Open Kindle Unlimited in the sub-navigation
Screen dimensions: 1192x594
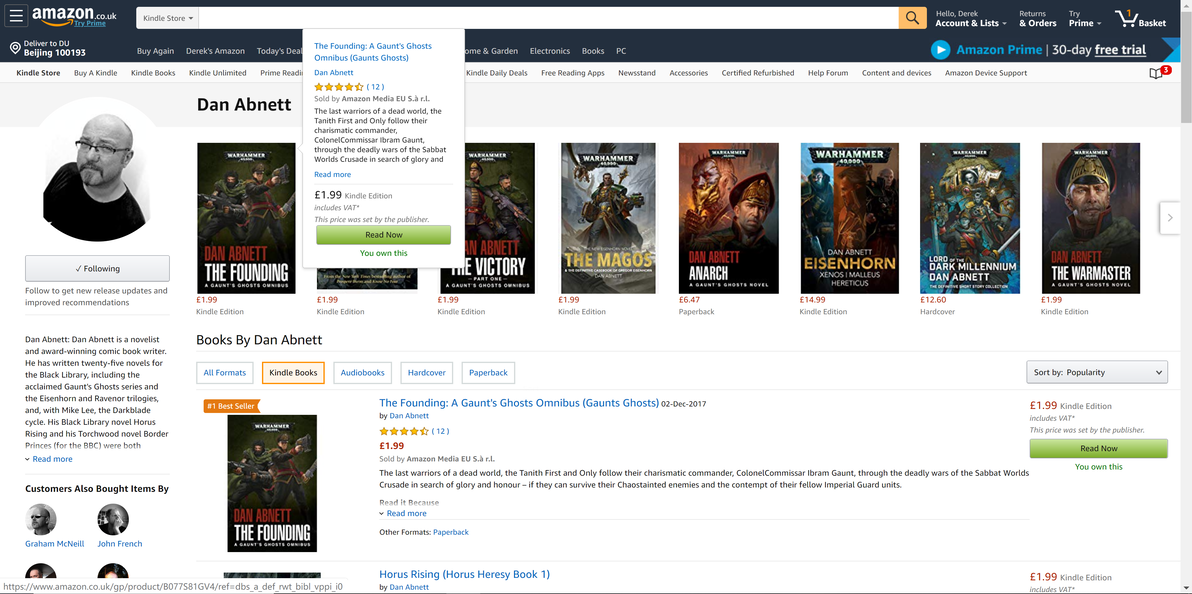(217, 73)
